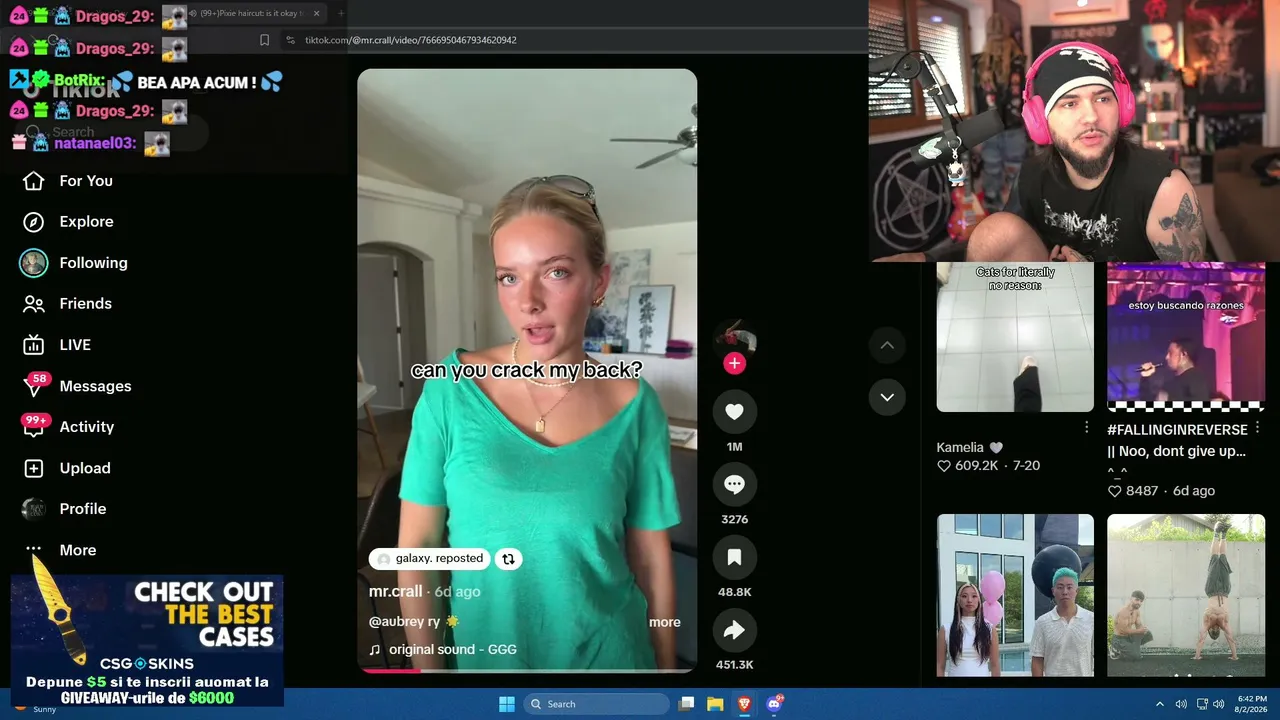The width and height of the screenshot is (1280, 720).
Task: Follow creator with the red plus button
Action: 734,363
